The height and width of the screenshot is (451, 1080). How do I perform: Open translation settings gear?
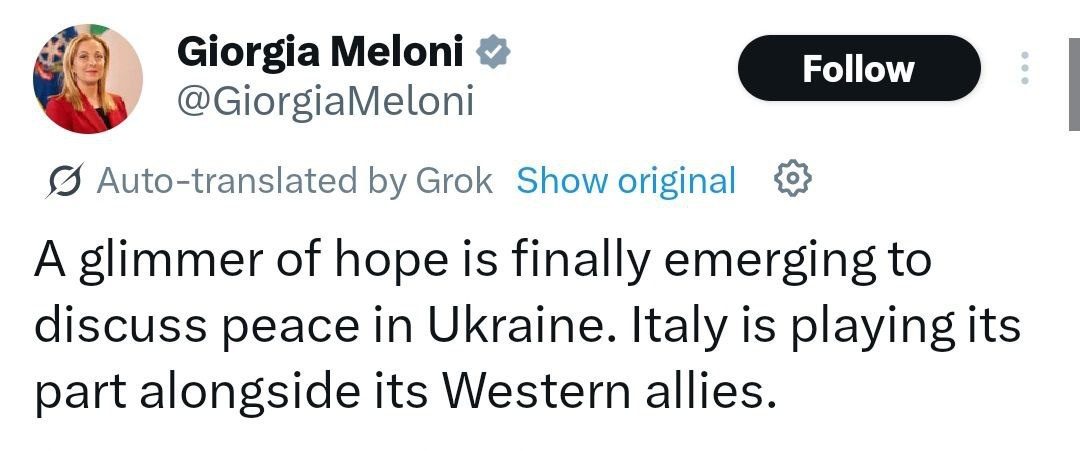point(793,179)
